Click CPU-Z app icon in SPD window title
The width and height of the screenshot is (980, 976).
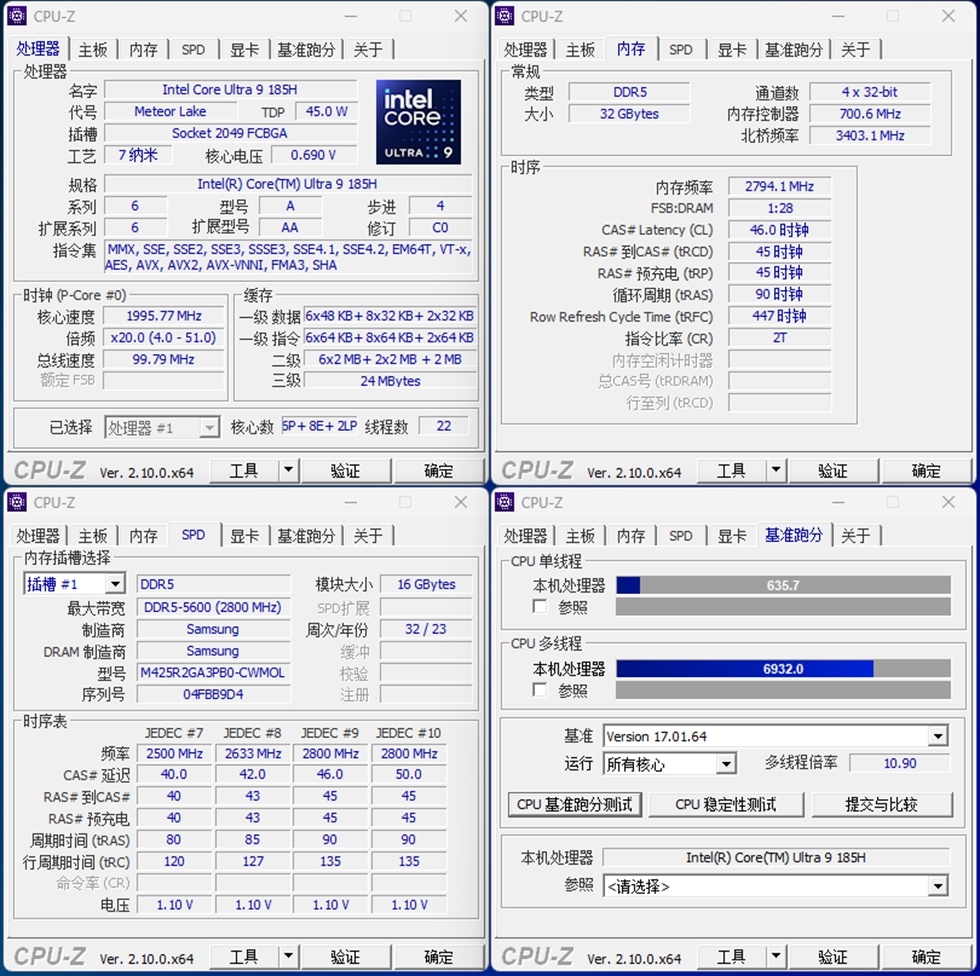coord(16,502)
